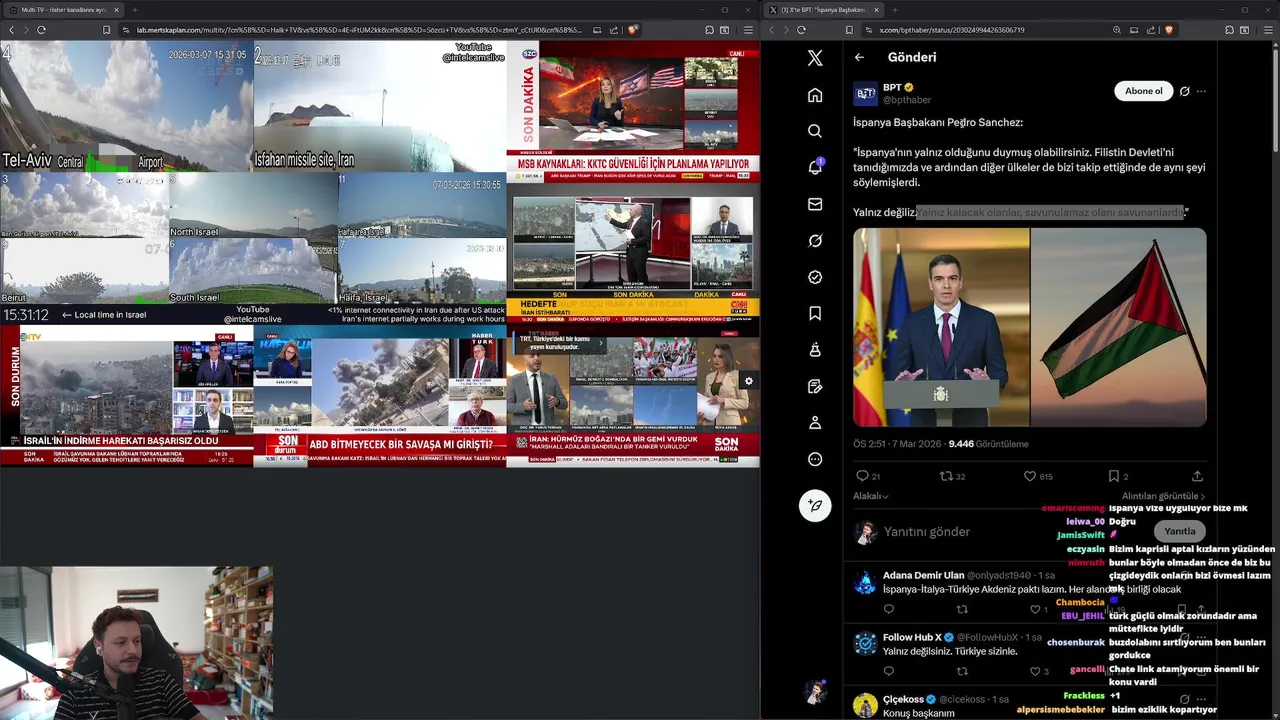This screenshot has width=1280, height=720.
Task: Open the Search/Explore icon in X sidebar
Action: pyautogui.click(x=815, y=131)
